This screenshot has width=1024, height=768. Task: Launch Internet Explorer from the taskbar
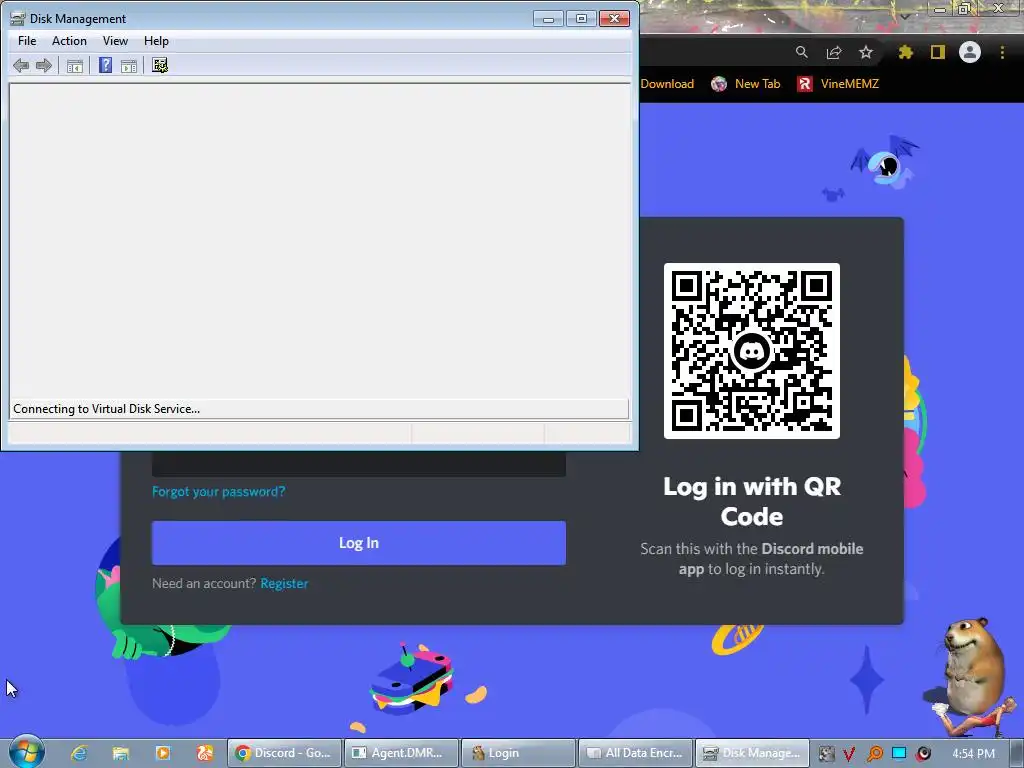[79, 753]
